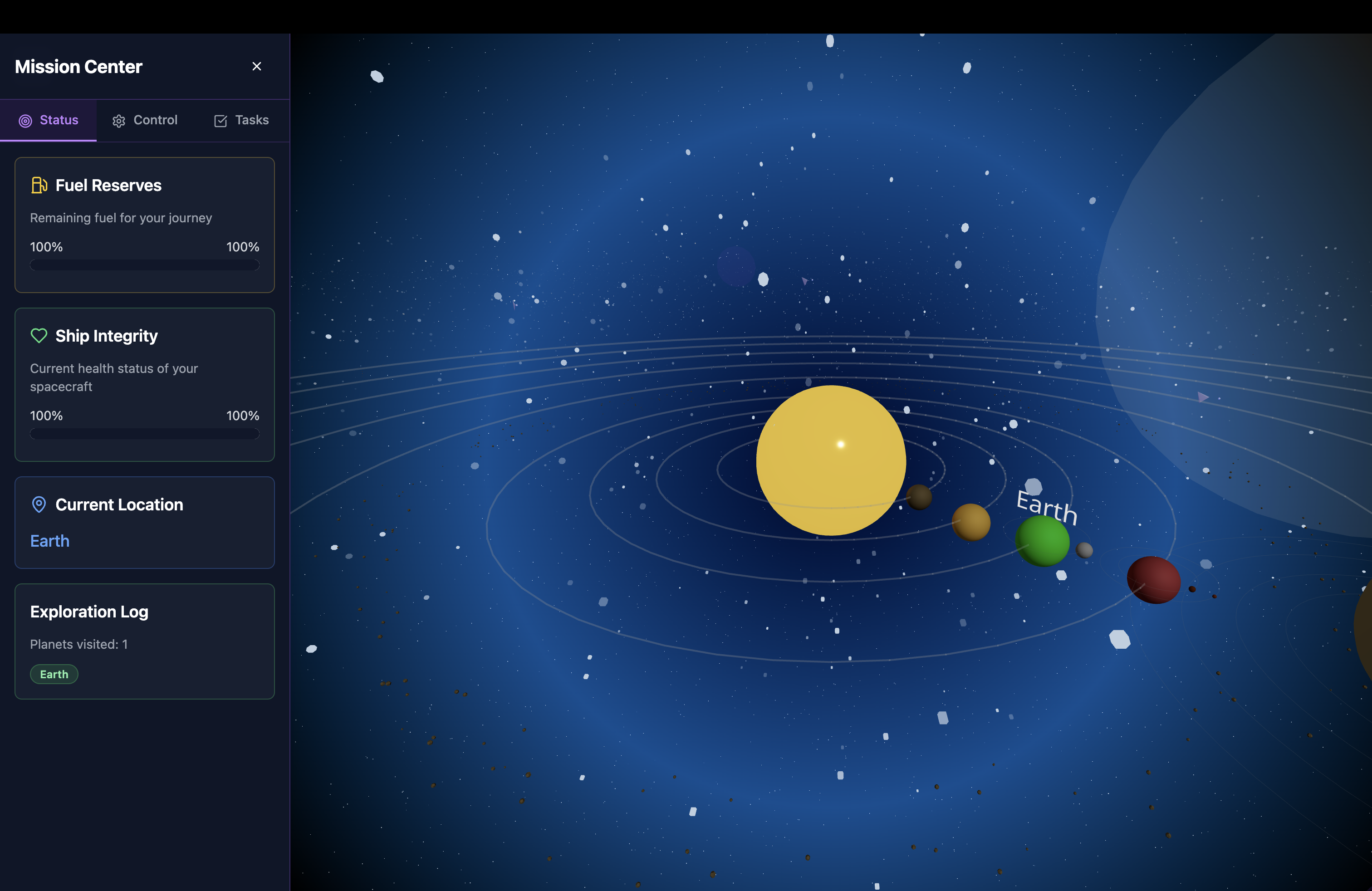Click the golden Venus planet
The image size is (1372, 891).
[971, 522]
